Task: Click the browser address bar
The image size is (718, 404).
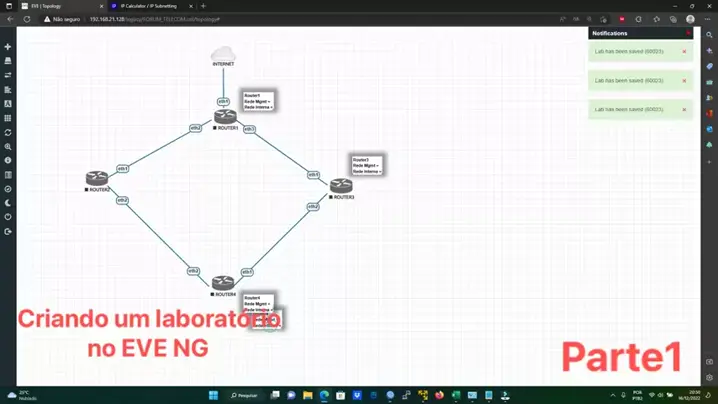Action: click(x=300, y=19)
